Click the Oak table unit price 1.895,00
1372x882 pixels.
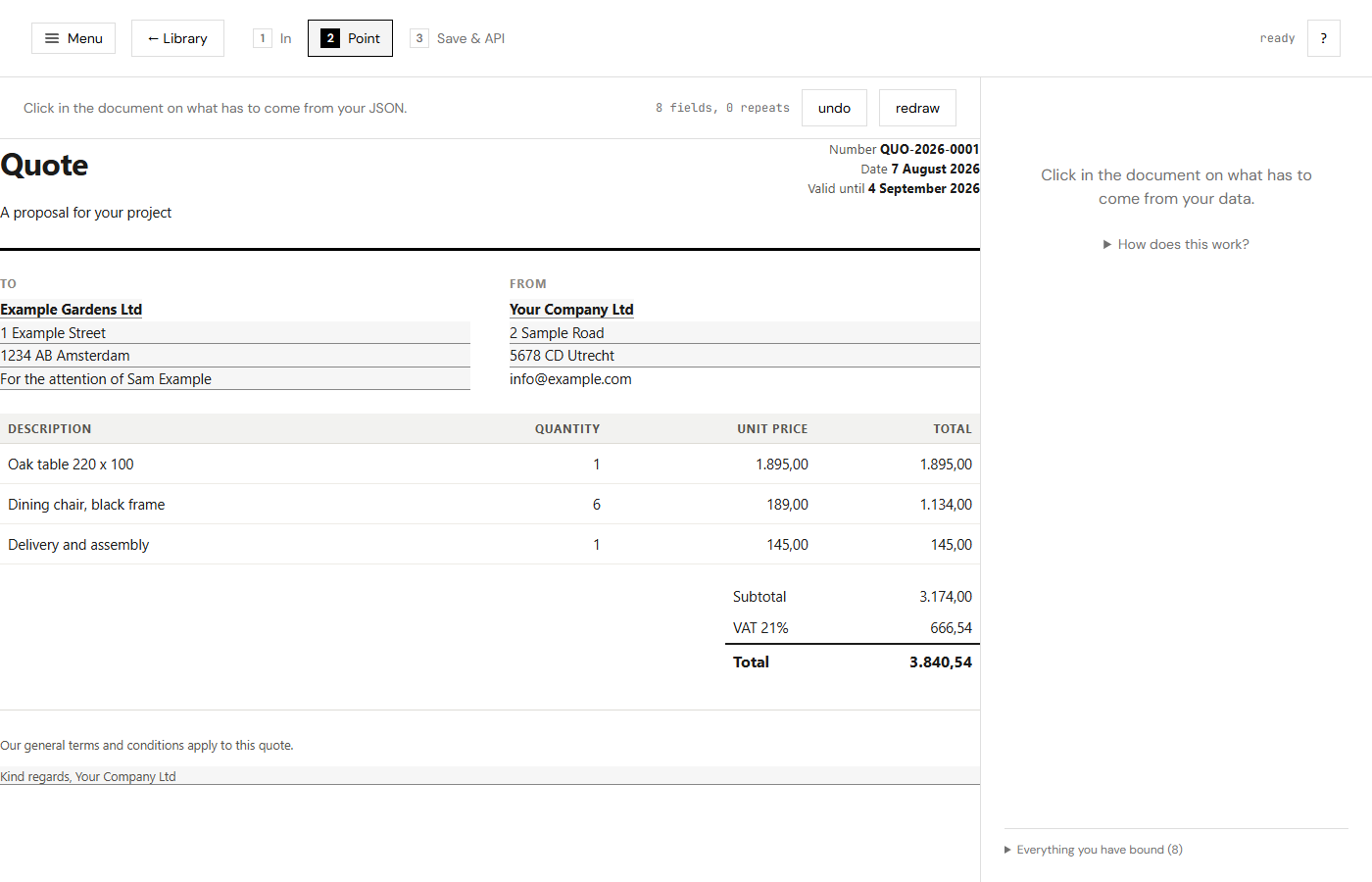[782, 465]
